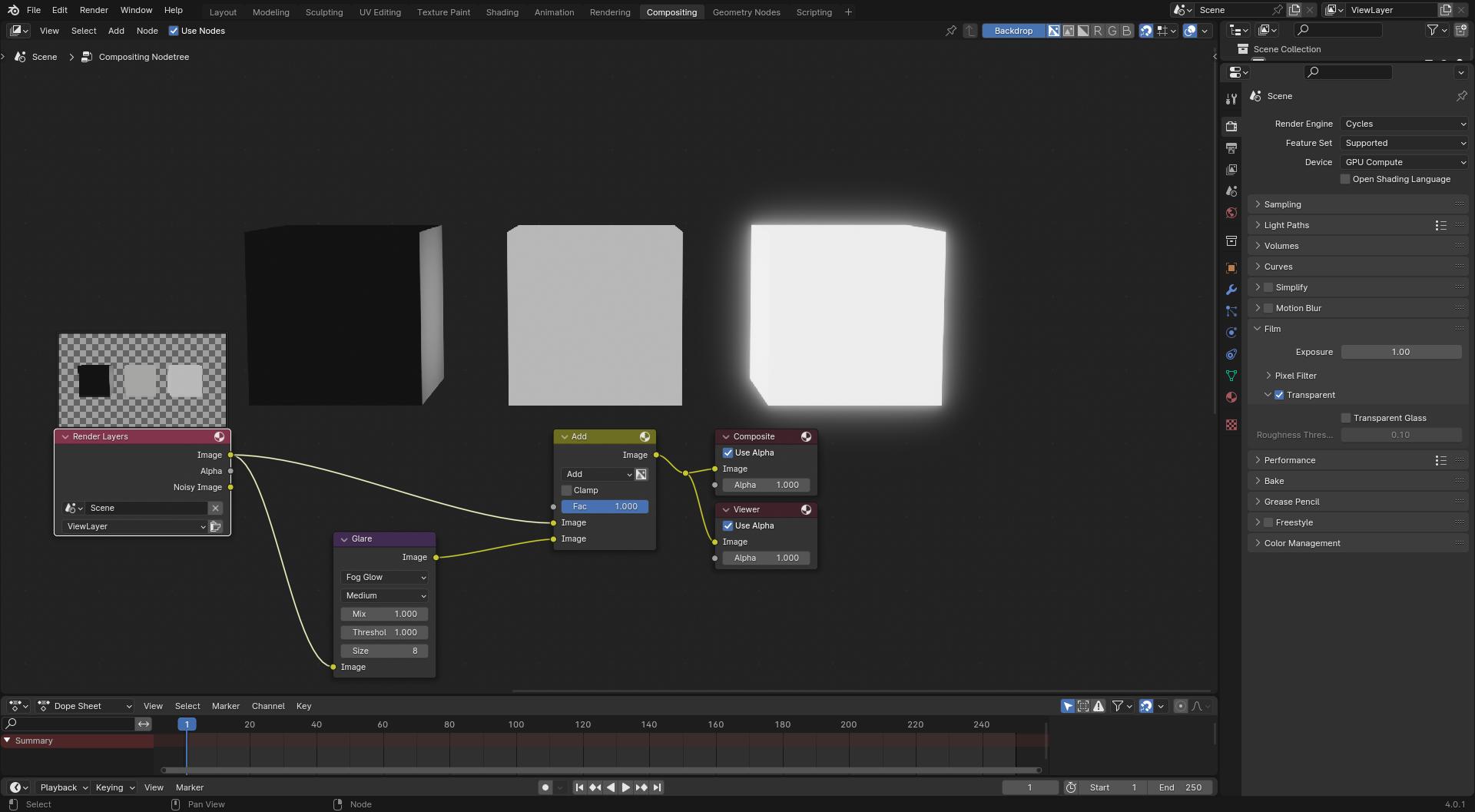Show Color and Alpha backdrop channel icon
The width and height of the screenshot is (1475, 812).
click(1054, 31)
